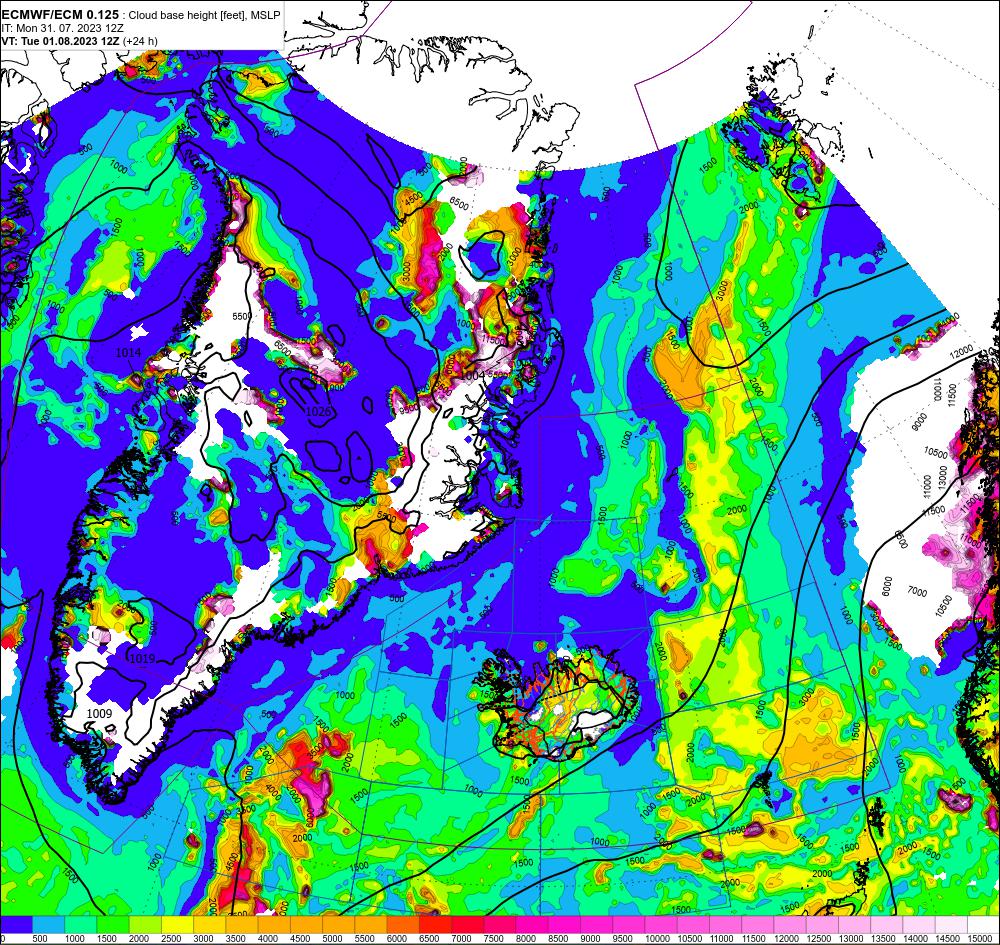Click the pale pink 14000–14500 legend swatch

[919, 925]
